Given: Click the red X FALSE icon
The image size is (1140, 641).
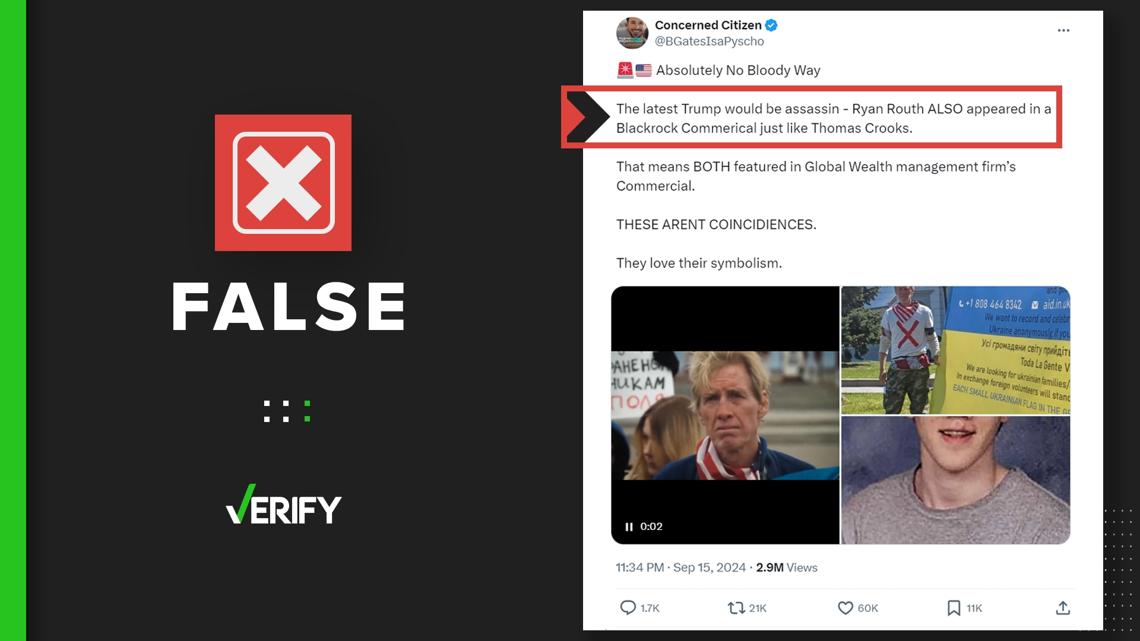Looking at the screenshot, I should pyautogui.click(x=283, y=182).
